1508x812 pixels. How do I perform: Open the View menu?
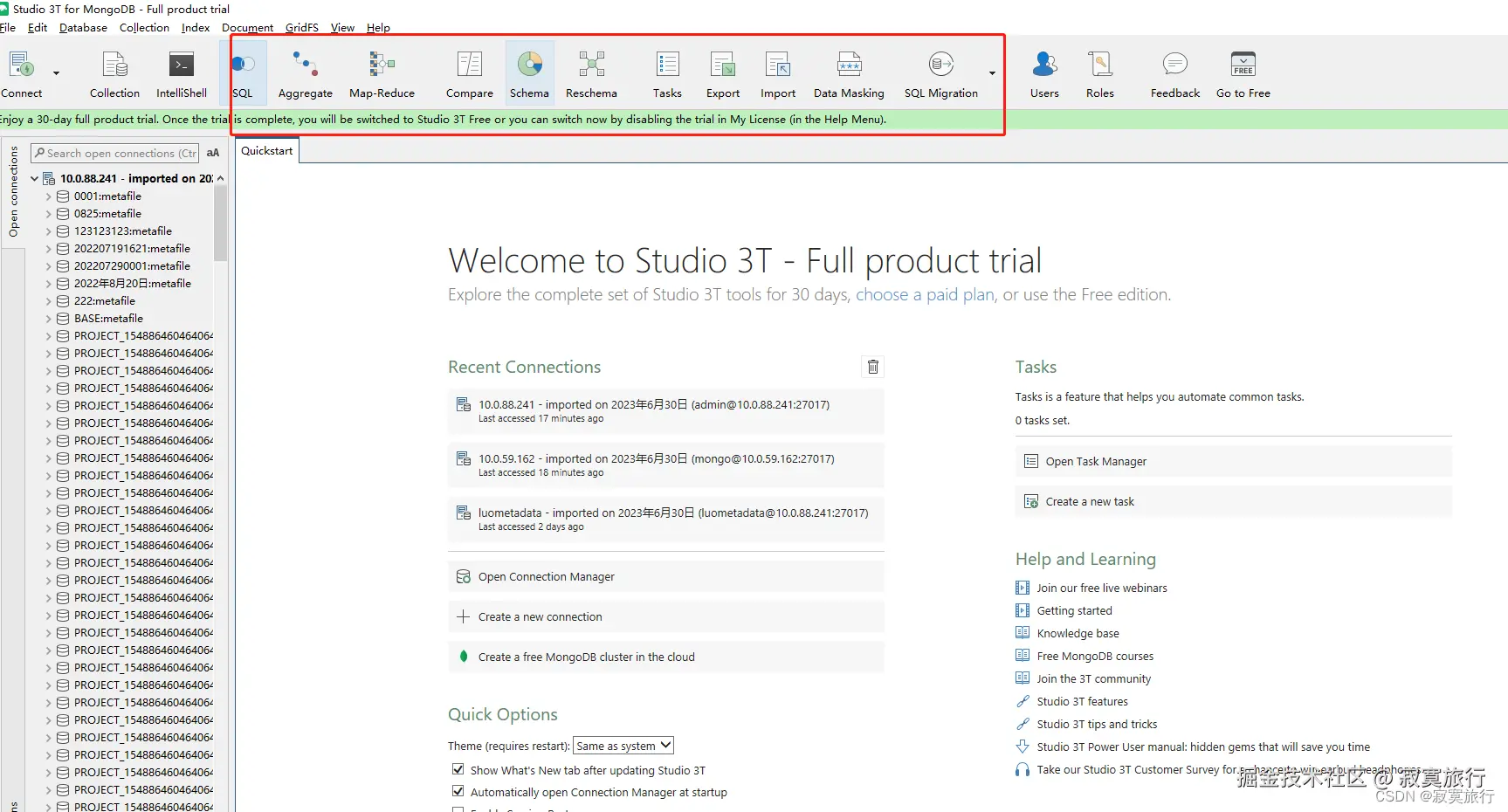click(342, 27)
